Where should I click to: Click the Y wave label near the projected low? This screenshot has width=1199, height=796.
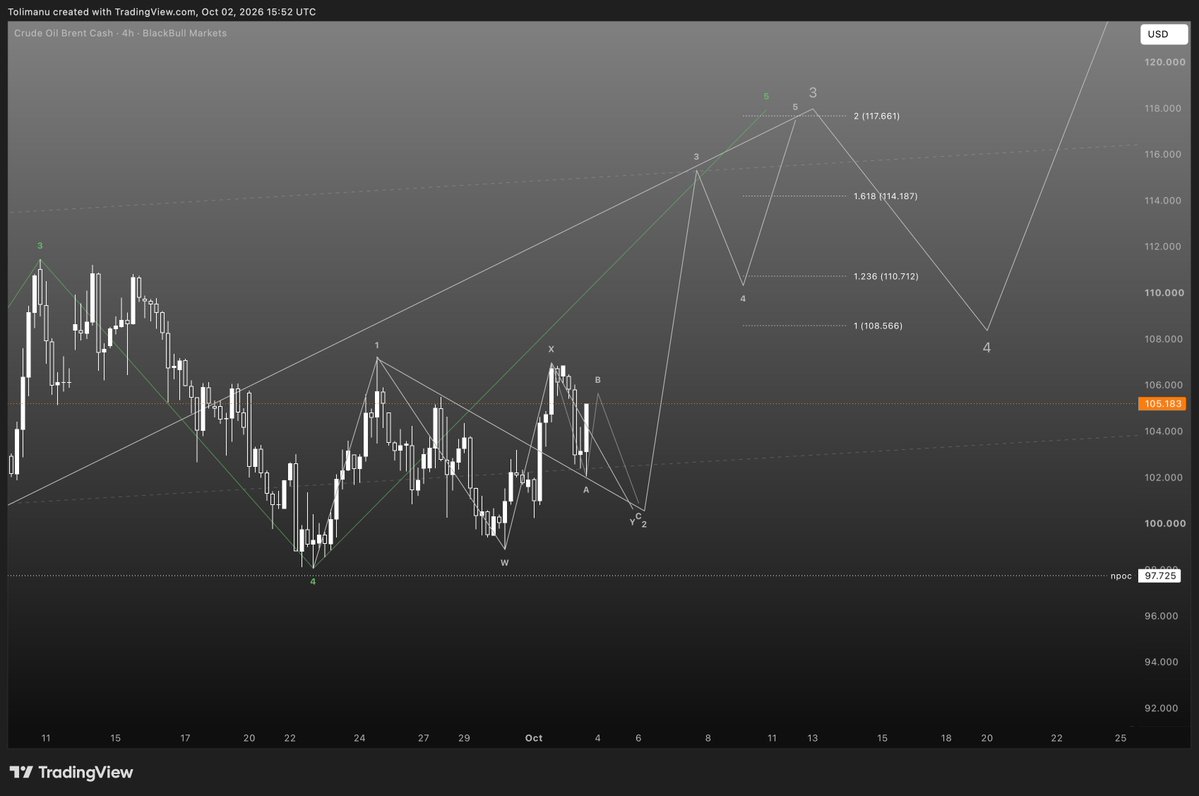[x=632, y=523]
